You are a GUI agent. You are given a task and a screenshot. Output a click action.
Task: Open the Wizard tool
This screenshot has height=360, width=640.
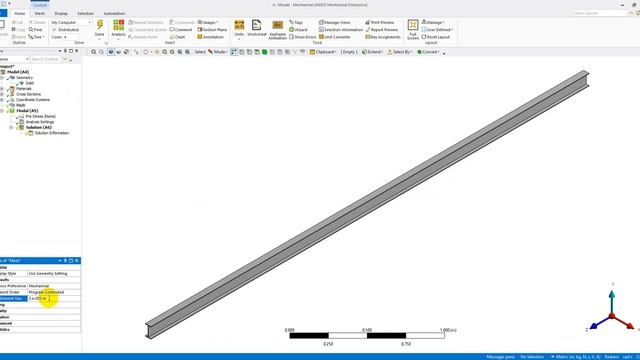click(298, 30)
